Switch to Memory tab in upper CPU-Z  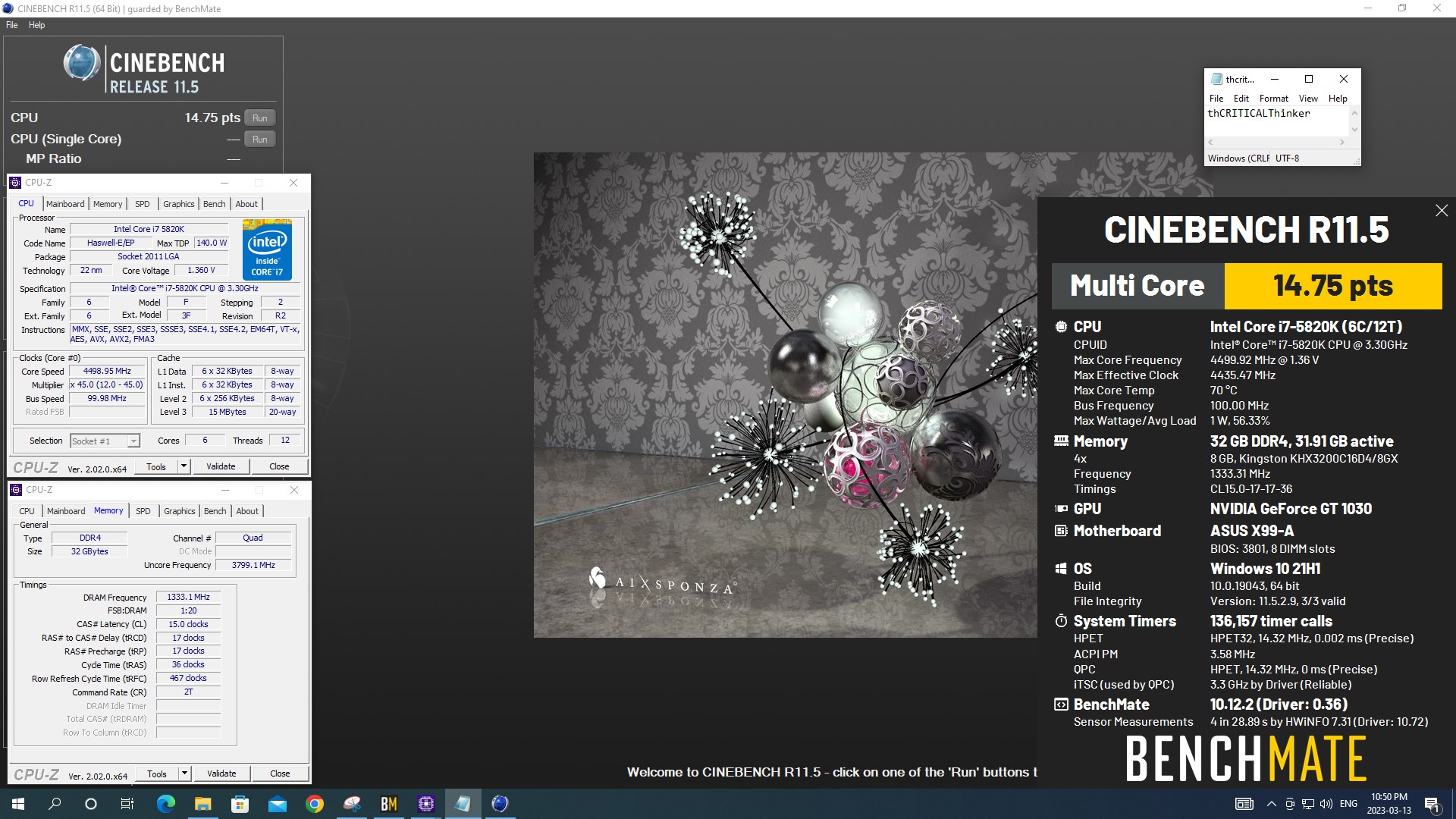click(108, 204)
